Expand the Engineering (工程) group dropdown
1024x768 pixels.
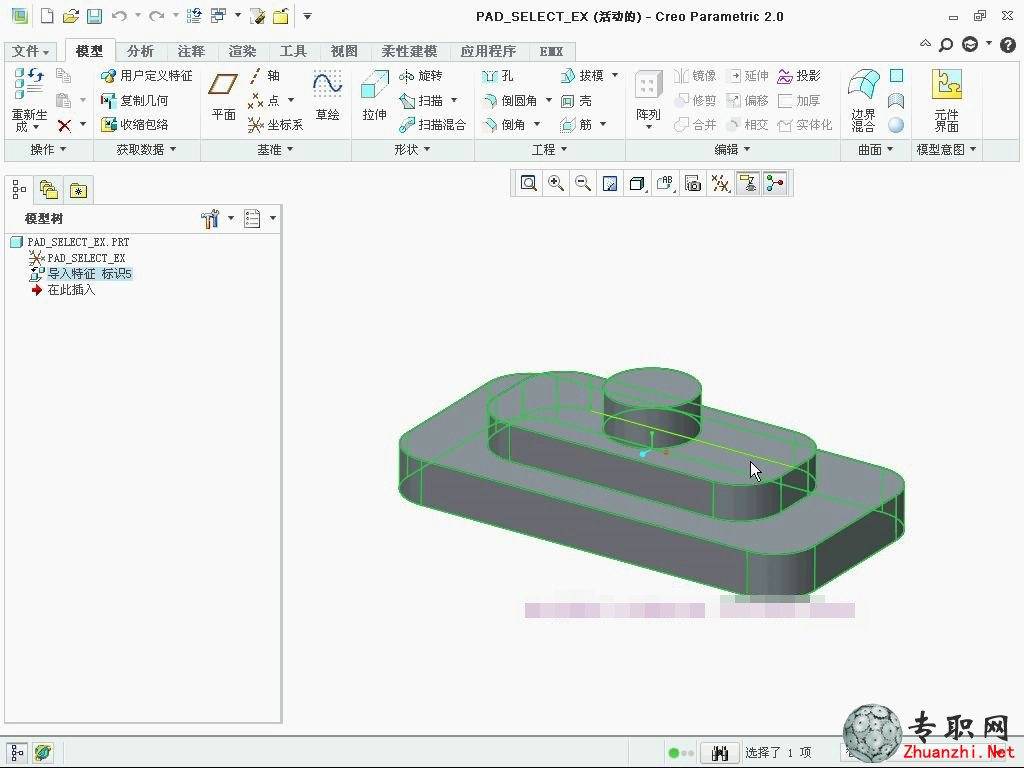550,150
